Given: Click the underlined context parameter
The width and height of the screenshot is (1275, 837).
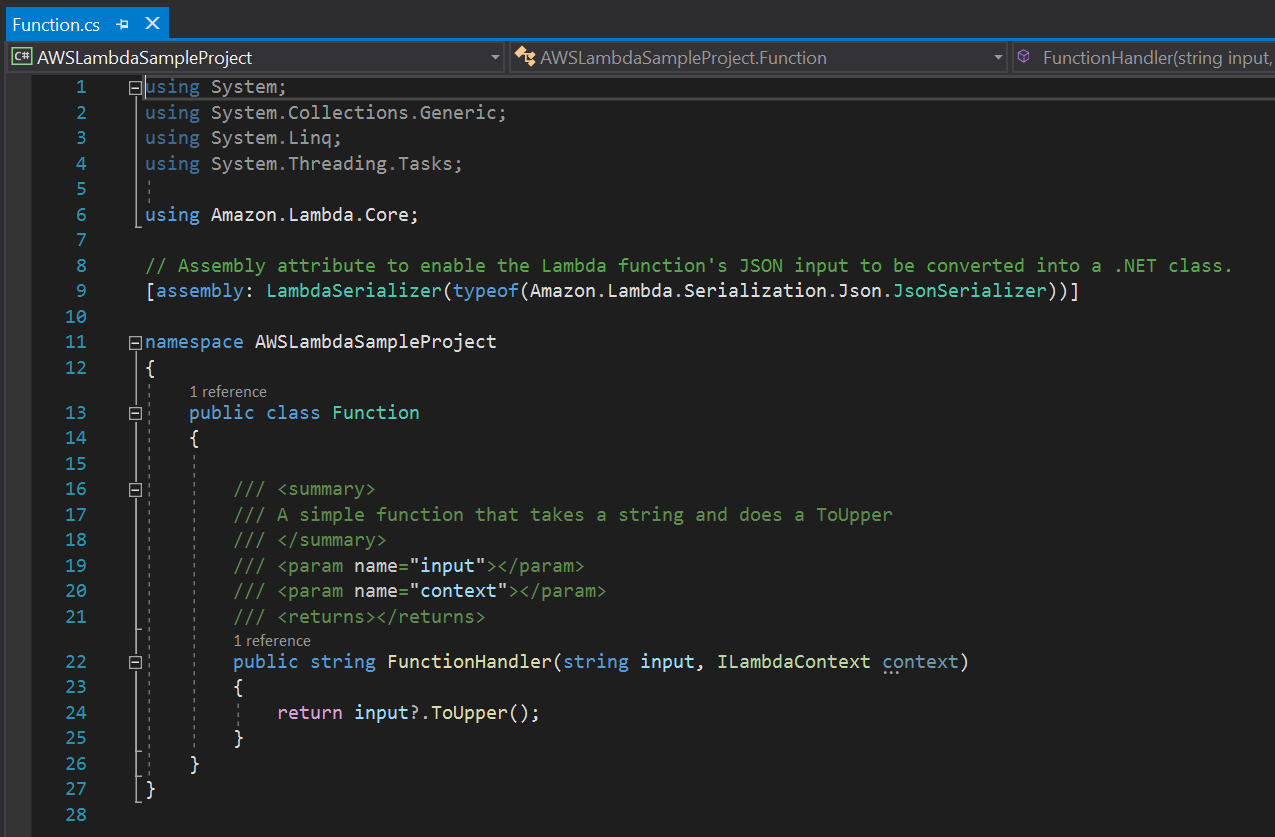Looking at the screenshot, I should coord(920,662).
